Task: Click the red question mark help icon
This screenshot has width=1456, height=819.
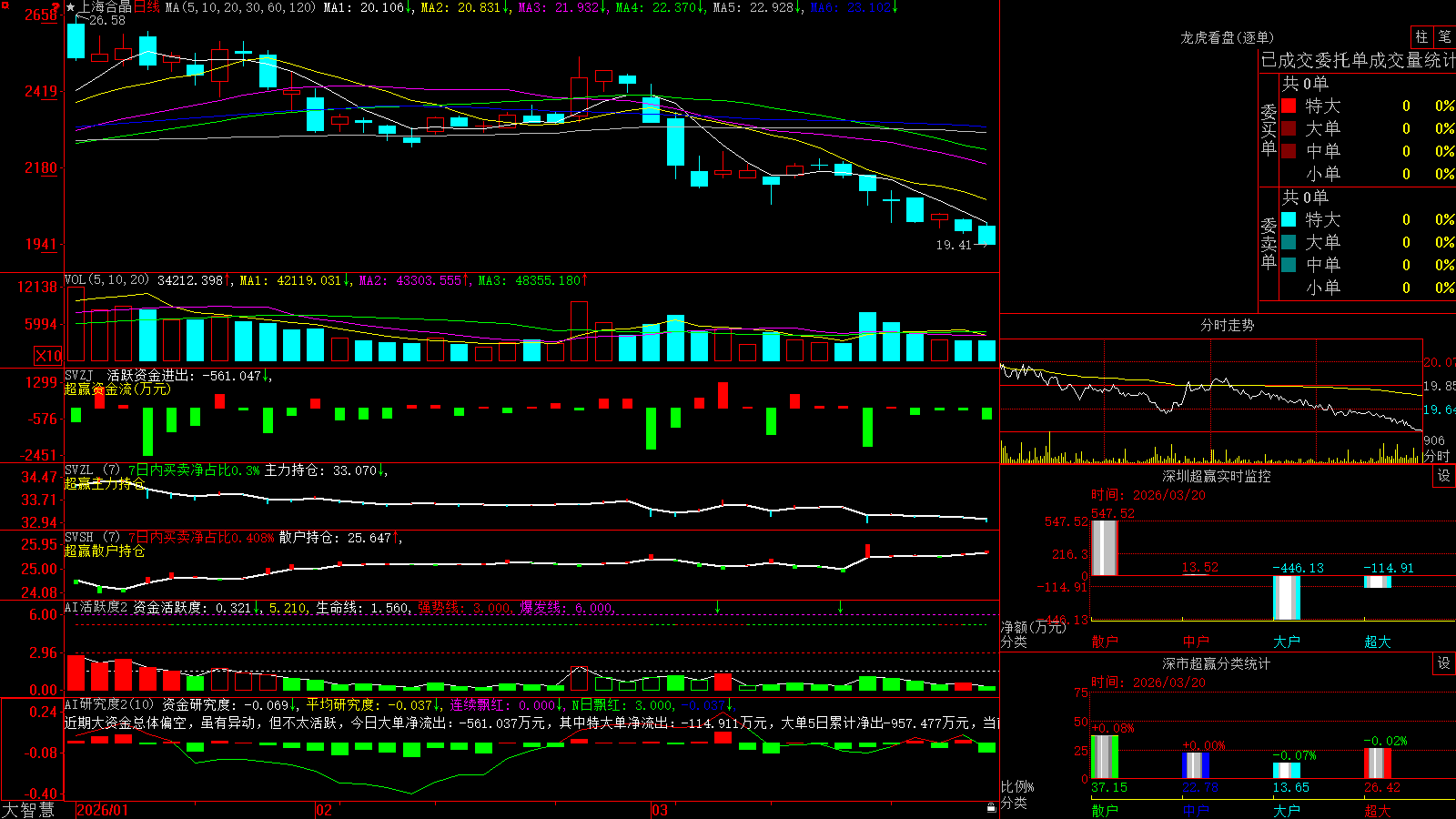Action: pyautogui.click(x=55, y=7)
